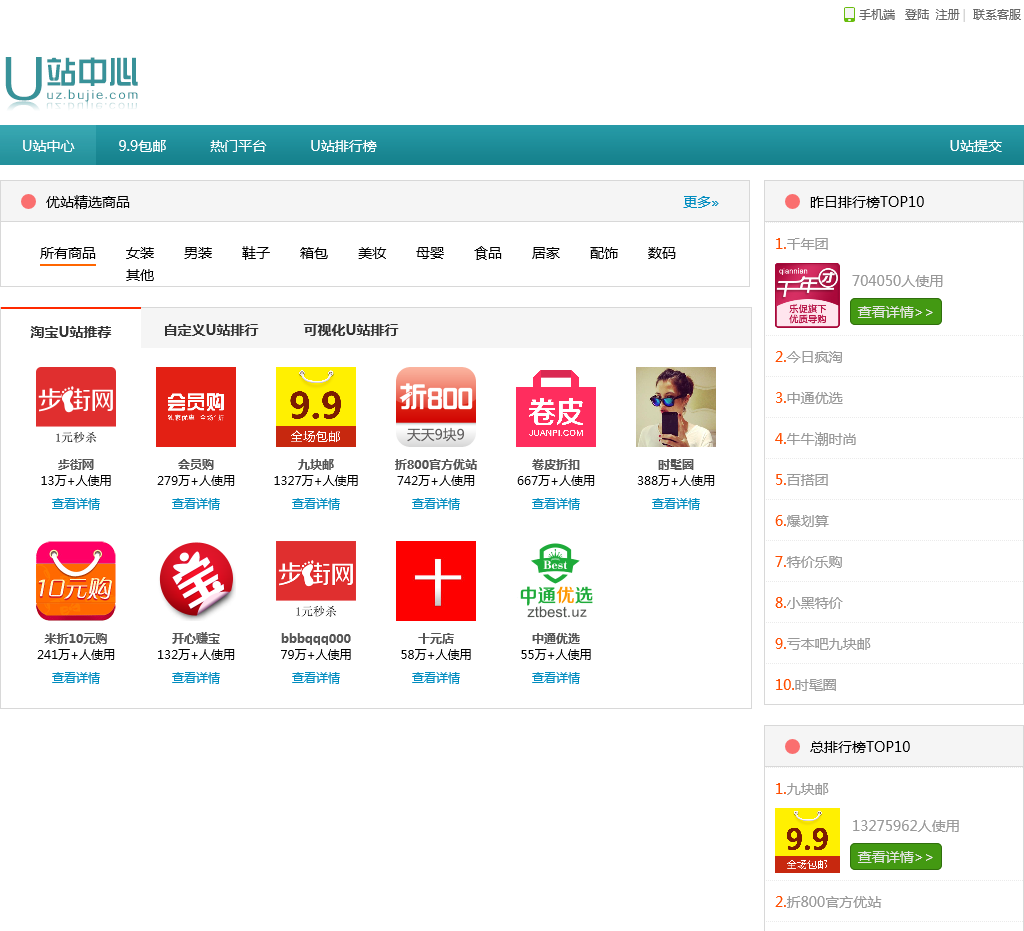Open the 卷皮 JUANPI.COM bag logo
The image size is (1024, 931).
pos(556,408)
